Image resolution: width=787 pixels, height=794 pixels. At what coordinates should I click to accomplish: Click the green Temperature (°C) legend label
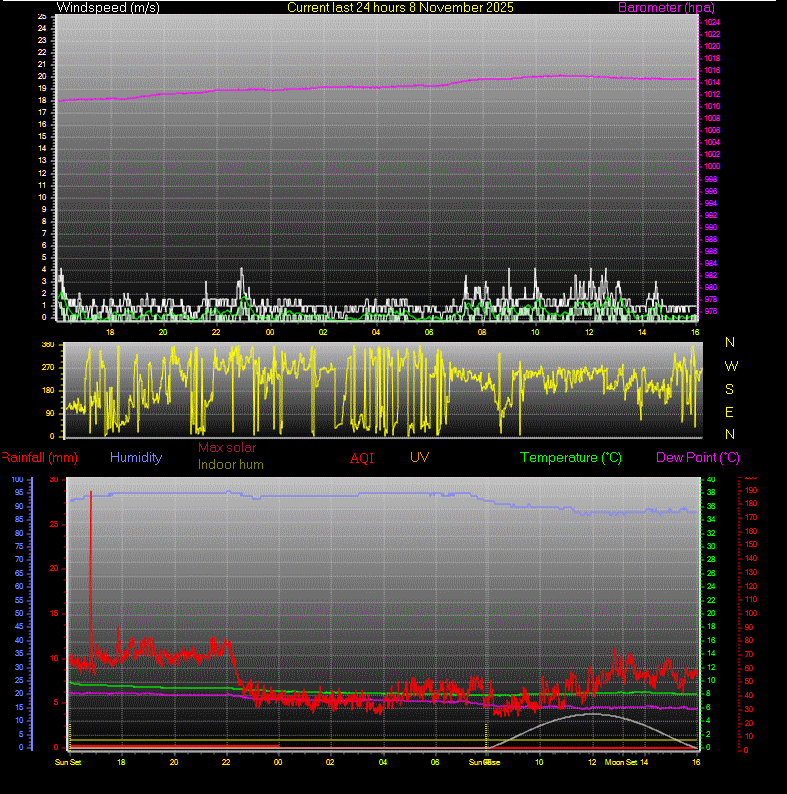pyautogui.click(x=571, y=457)
